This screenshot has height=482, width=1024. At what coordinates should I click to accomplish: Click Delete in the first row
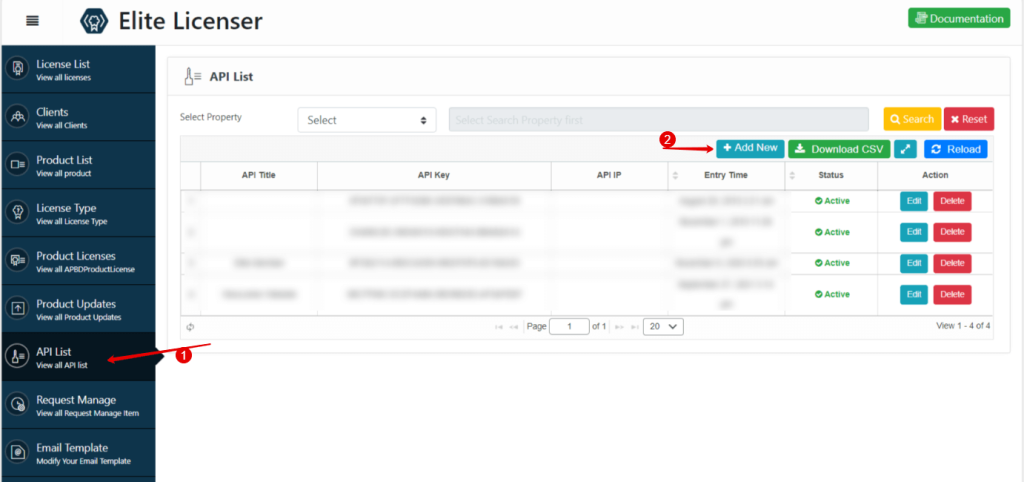(952, 201)
